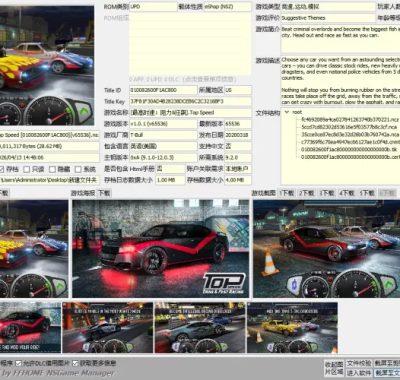This screenshot has height=380, width=400.
Task: Click the 游戏评价 field showing Suggestive Themes
Action: coord(328,18)
